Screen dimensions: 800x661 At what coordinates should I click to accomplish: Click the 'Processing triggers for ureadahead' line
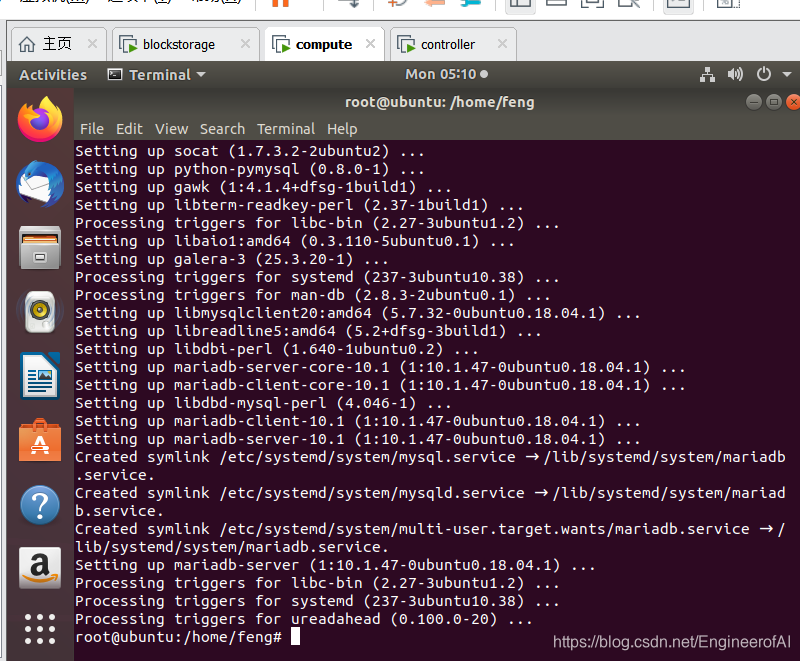click(x=304, y=619)
